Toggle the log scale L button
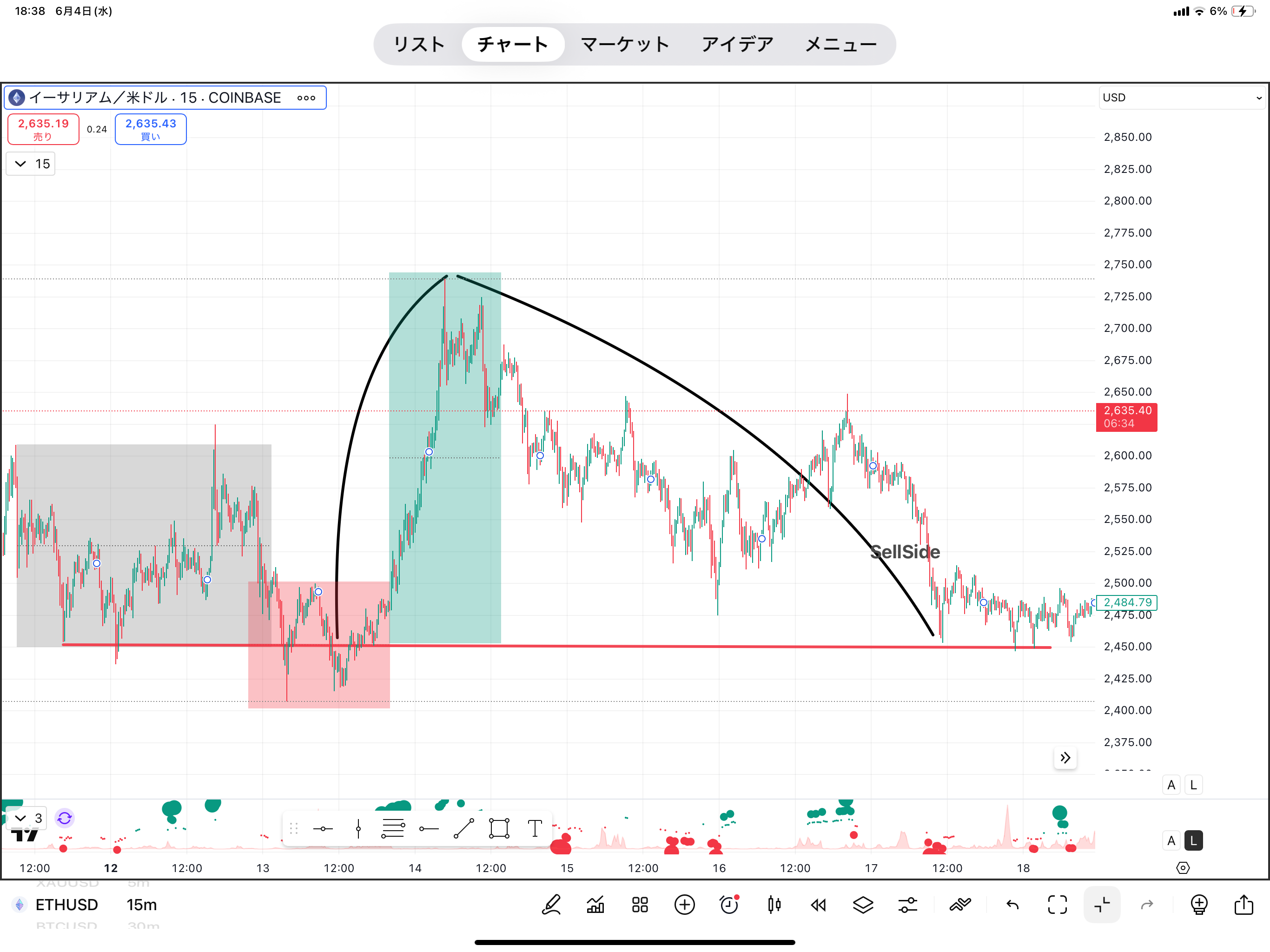Screen dimensions: 1270x952 pos(1193,785)
